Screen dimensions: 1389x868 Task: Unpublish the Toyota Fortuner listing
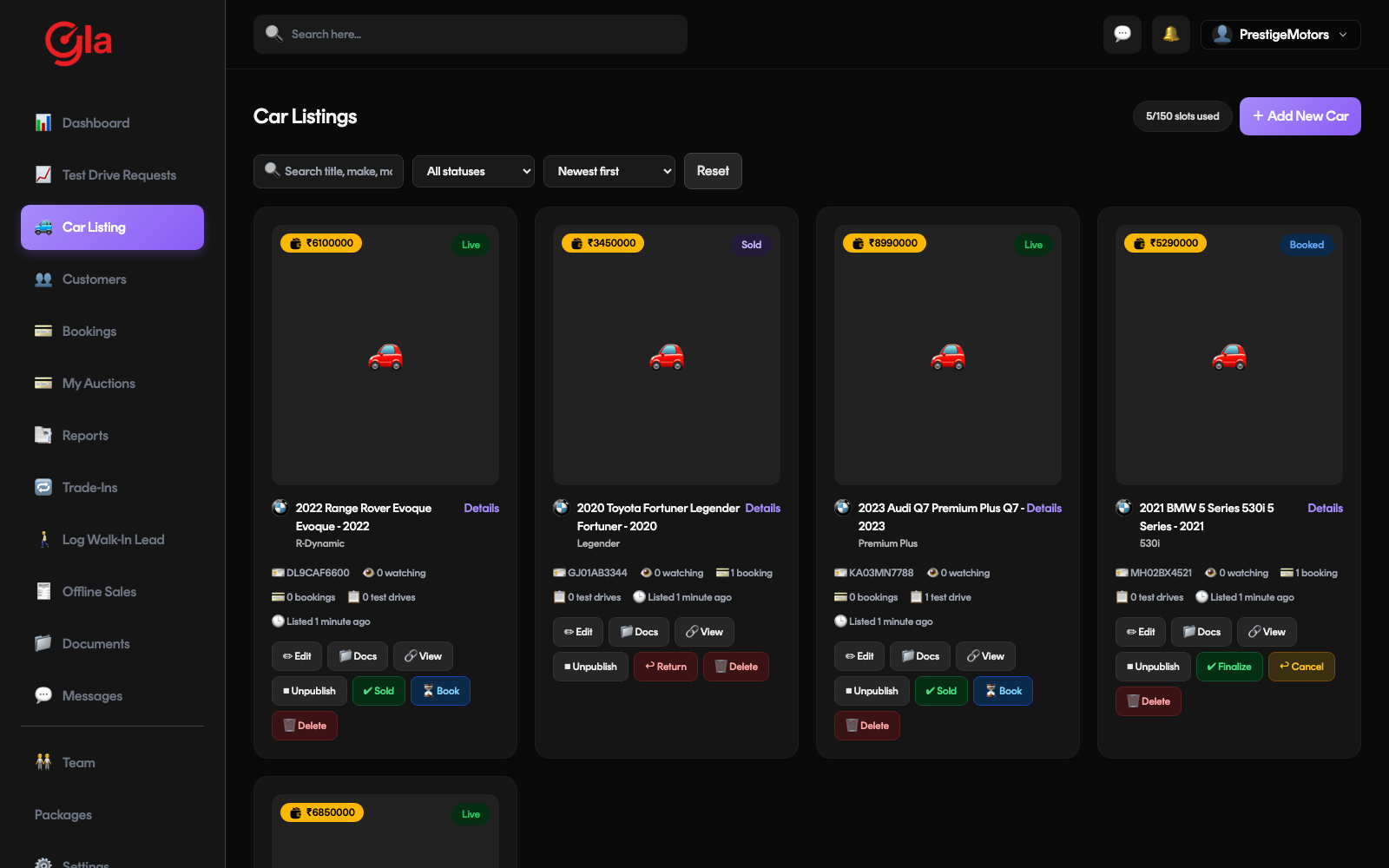[590, 667]
